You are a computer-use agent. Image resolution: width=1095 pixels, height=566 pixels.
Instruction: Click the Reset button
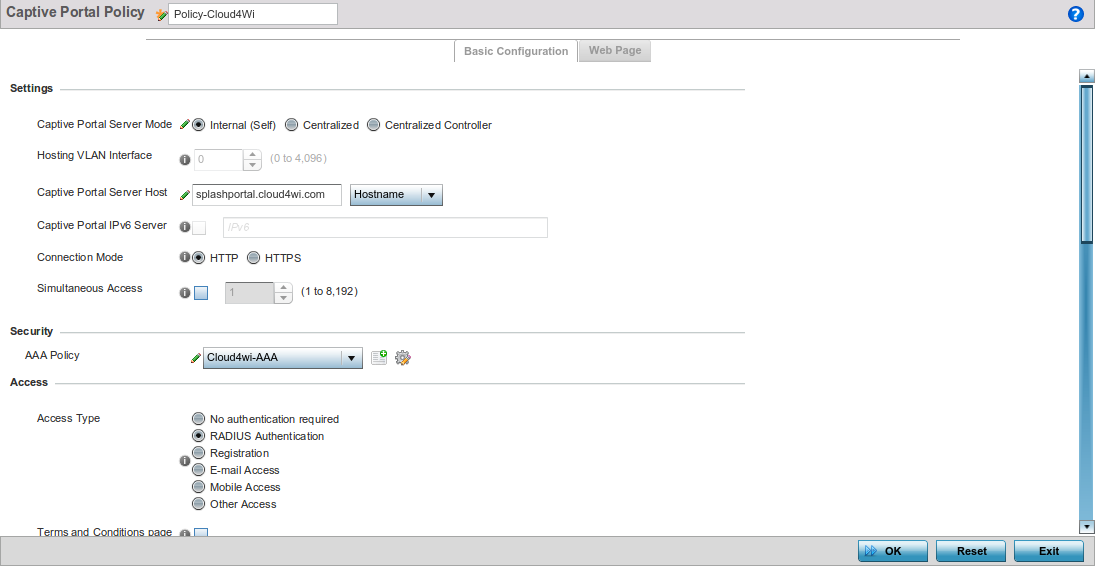click(x=971, y=551)
